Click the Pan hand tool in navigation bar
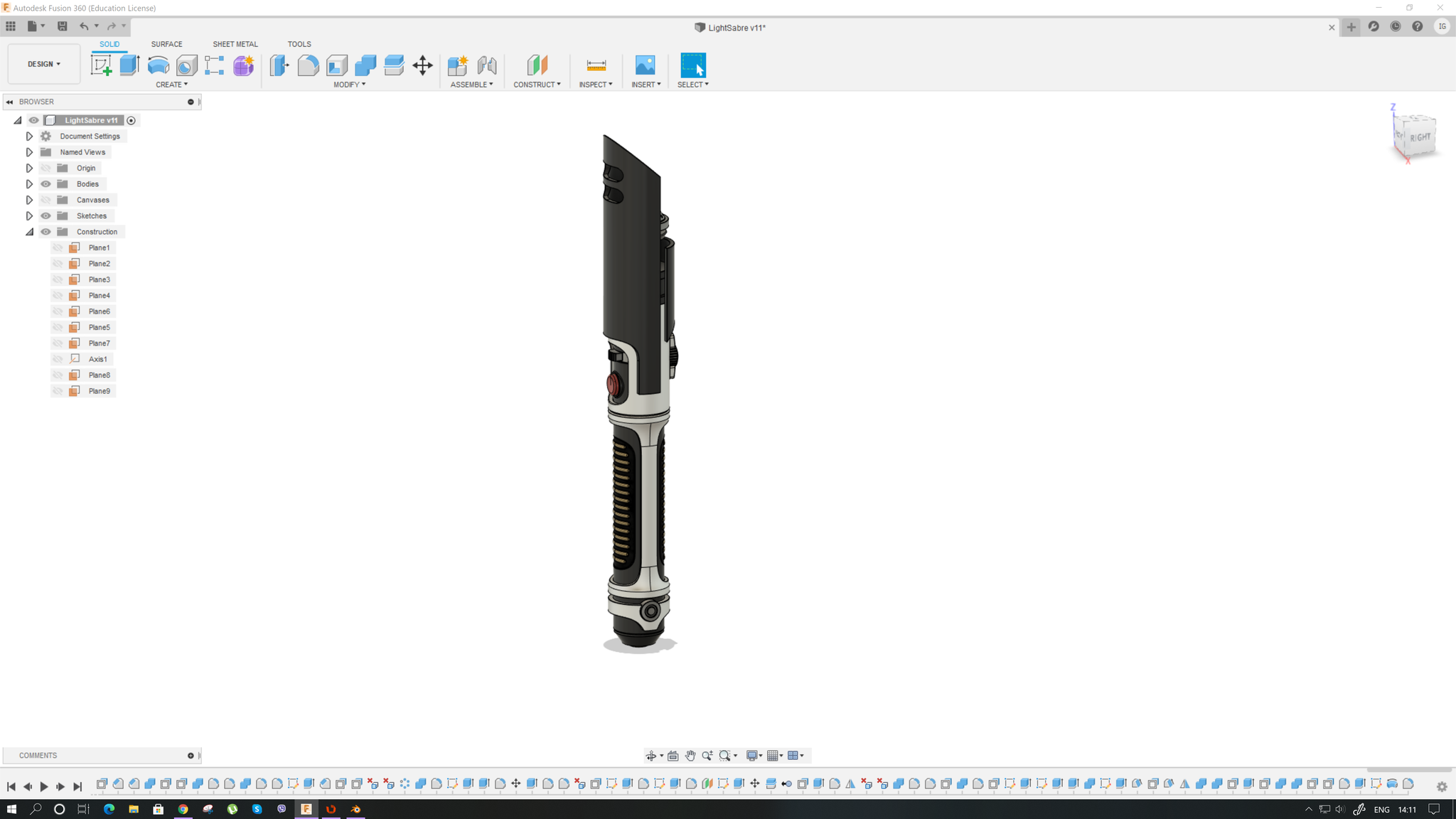The height and width of the screenshot is (819, 1456). [x=690, y=755]
